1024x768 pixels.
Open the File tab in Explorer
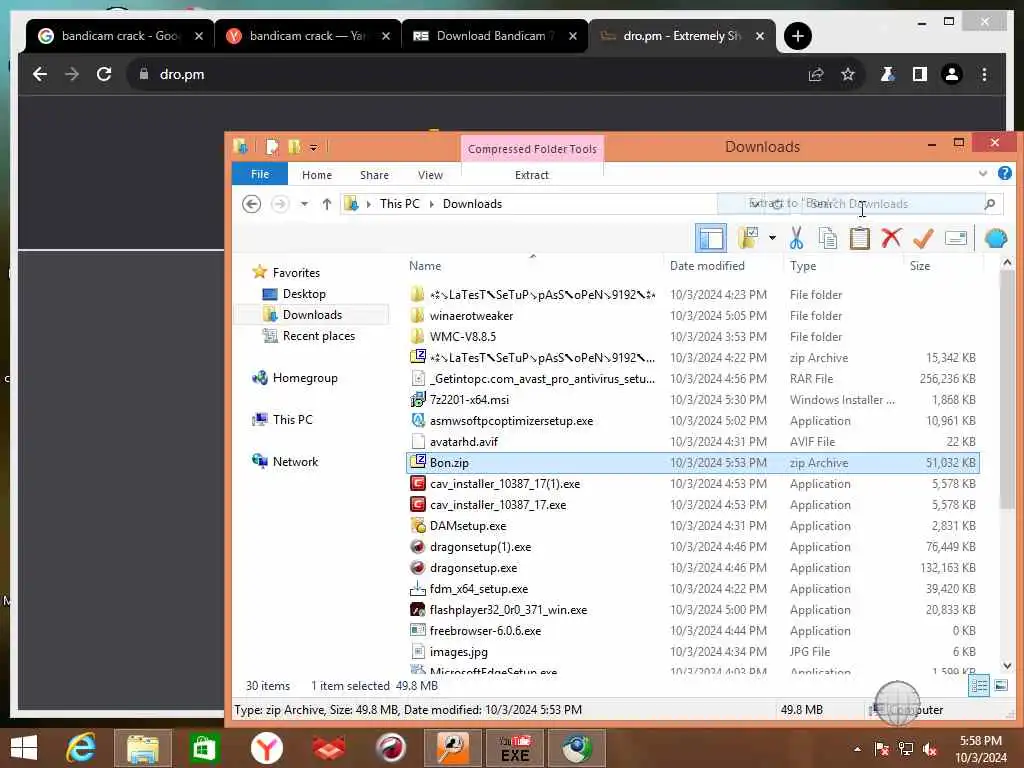click(260, 174)
